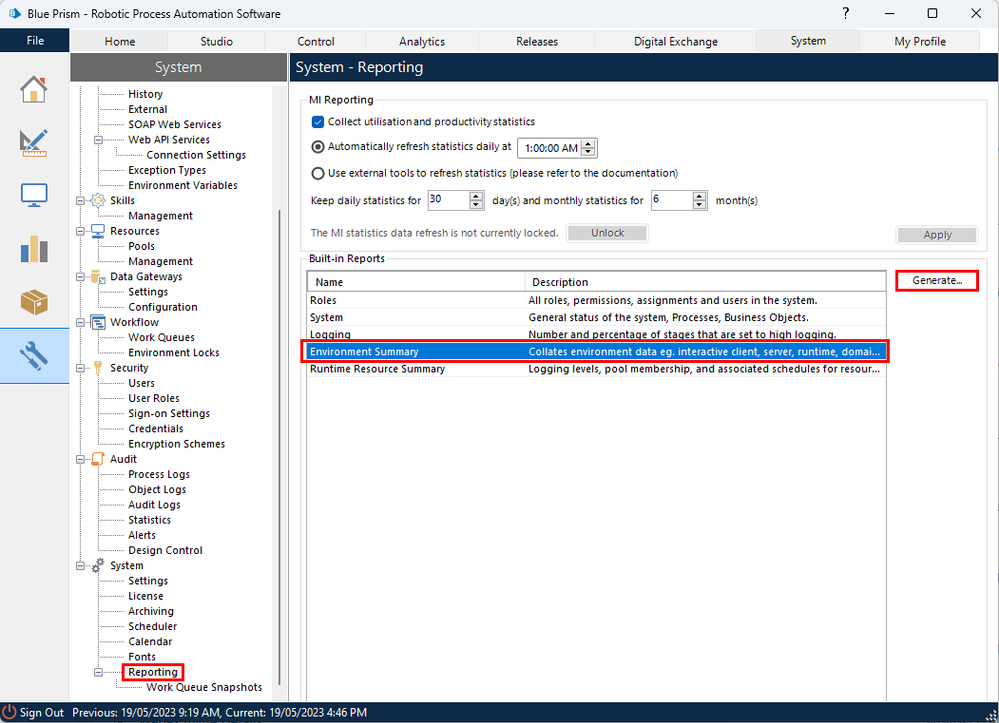Click the Skills tree node icon

point(97,201)
